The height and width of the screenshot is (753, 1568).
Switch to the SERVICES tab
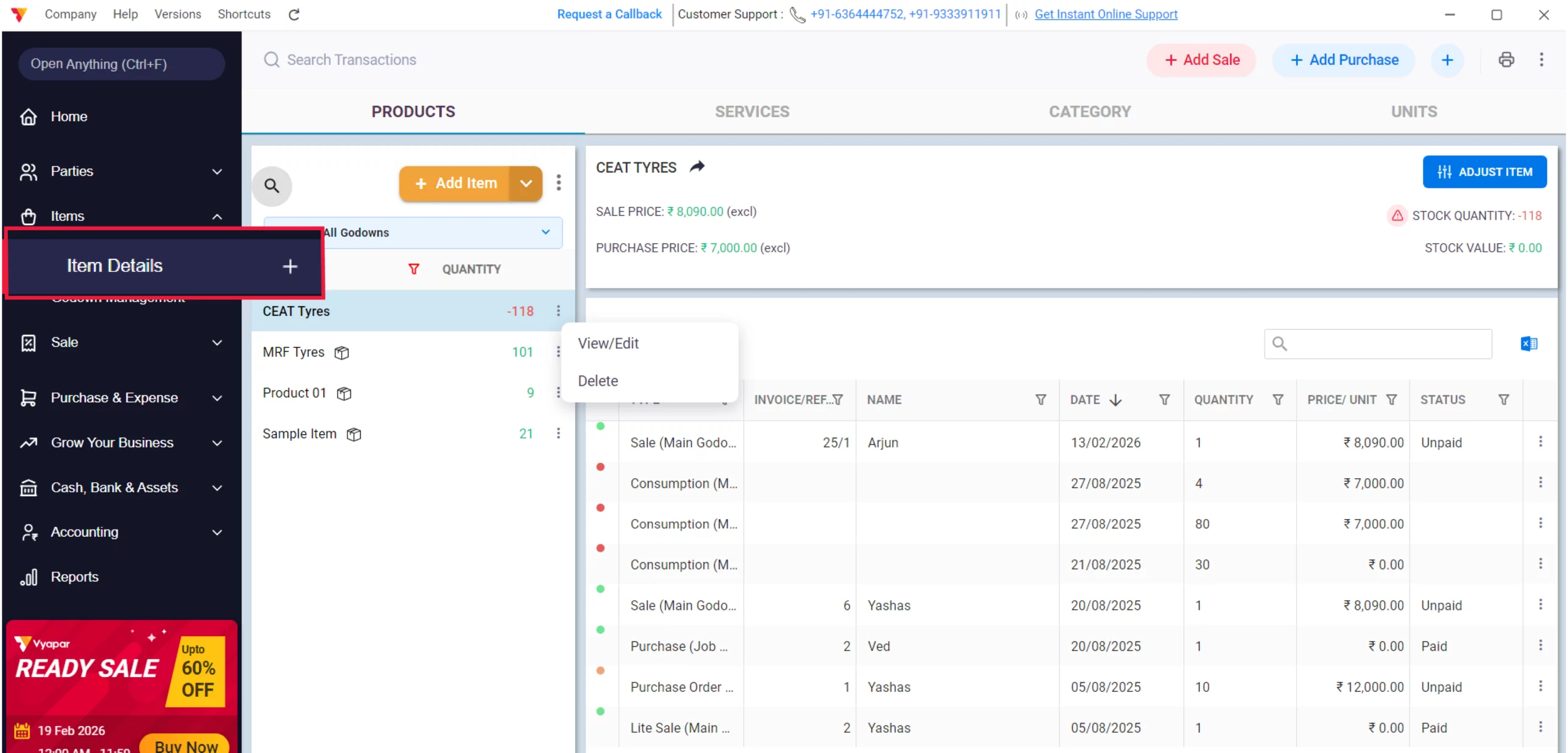click(x=752, y=111)
